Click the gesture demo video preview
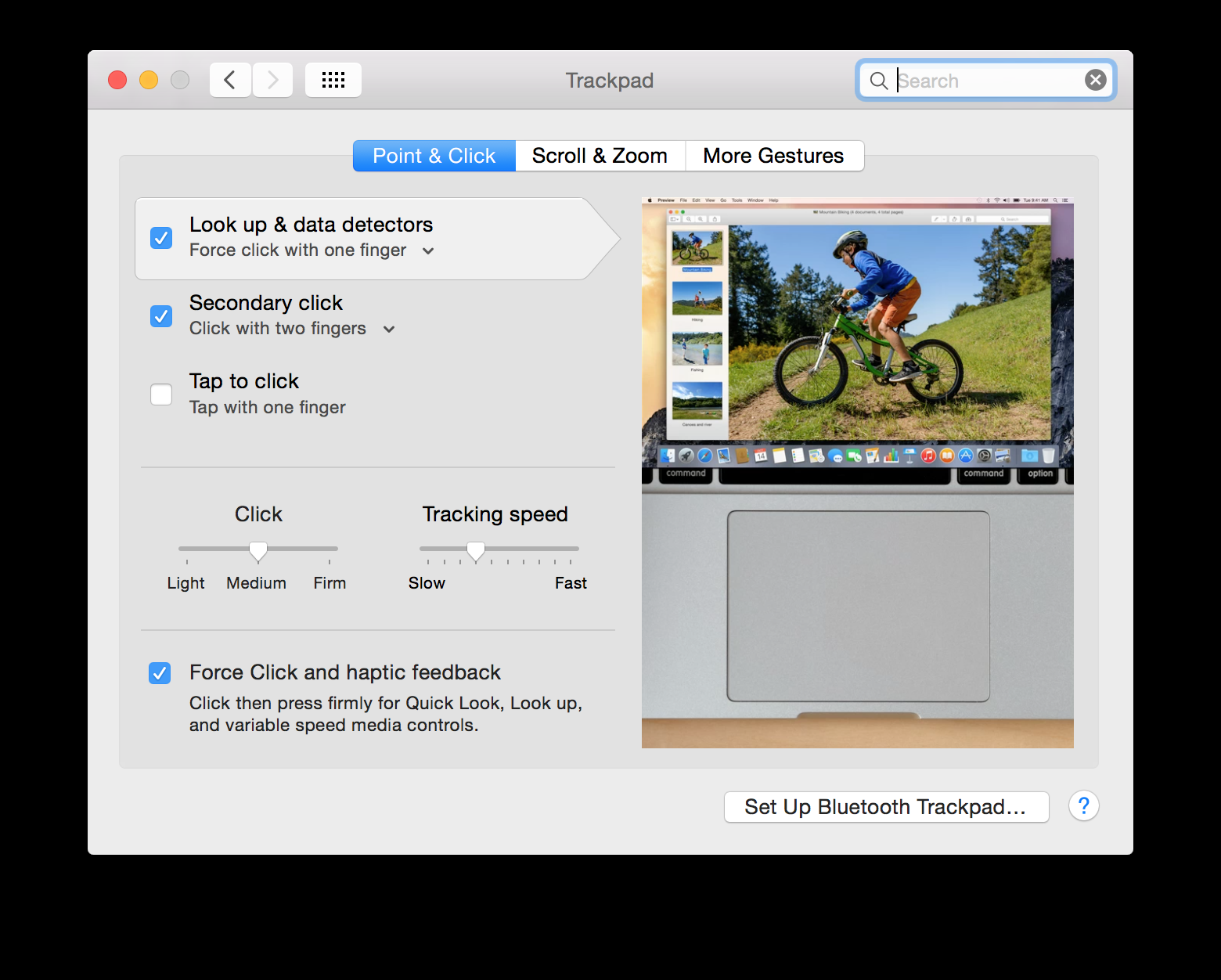Image resolution: width=1221 pixels, height=980 pixels. tap(858, 473)
